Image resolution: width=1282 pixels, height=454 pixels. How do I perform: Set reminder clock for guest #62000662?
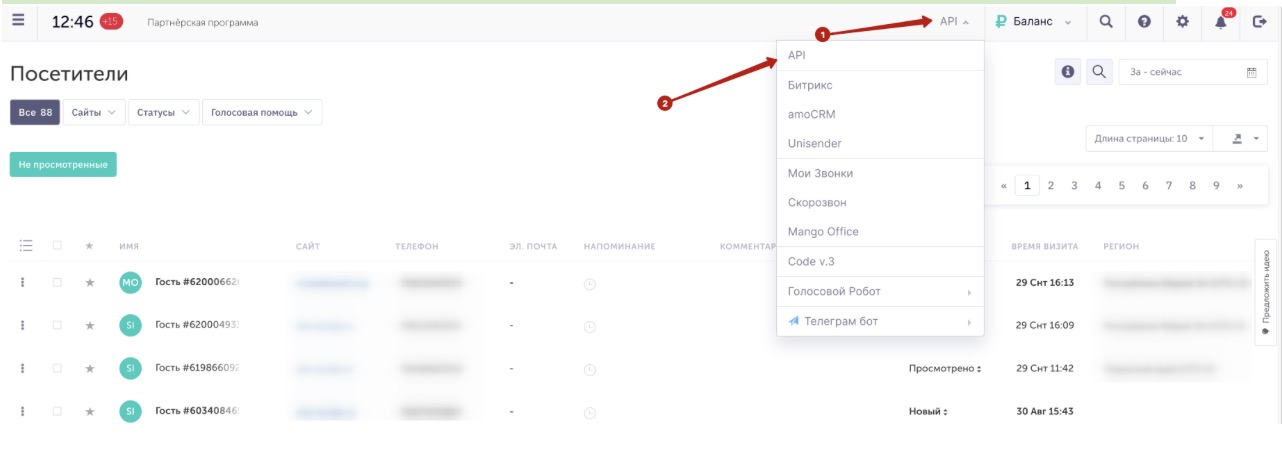pyautogui.click(x=590, y=284)
